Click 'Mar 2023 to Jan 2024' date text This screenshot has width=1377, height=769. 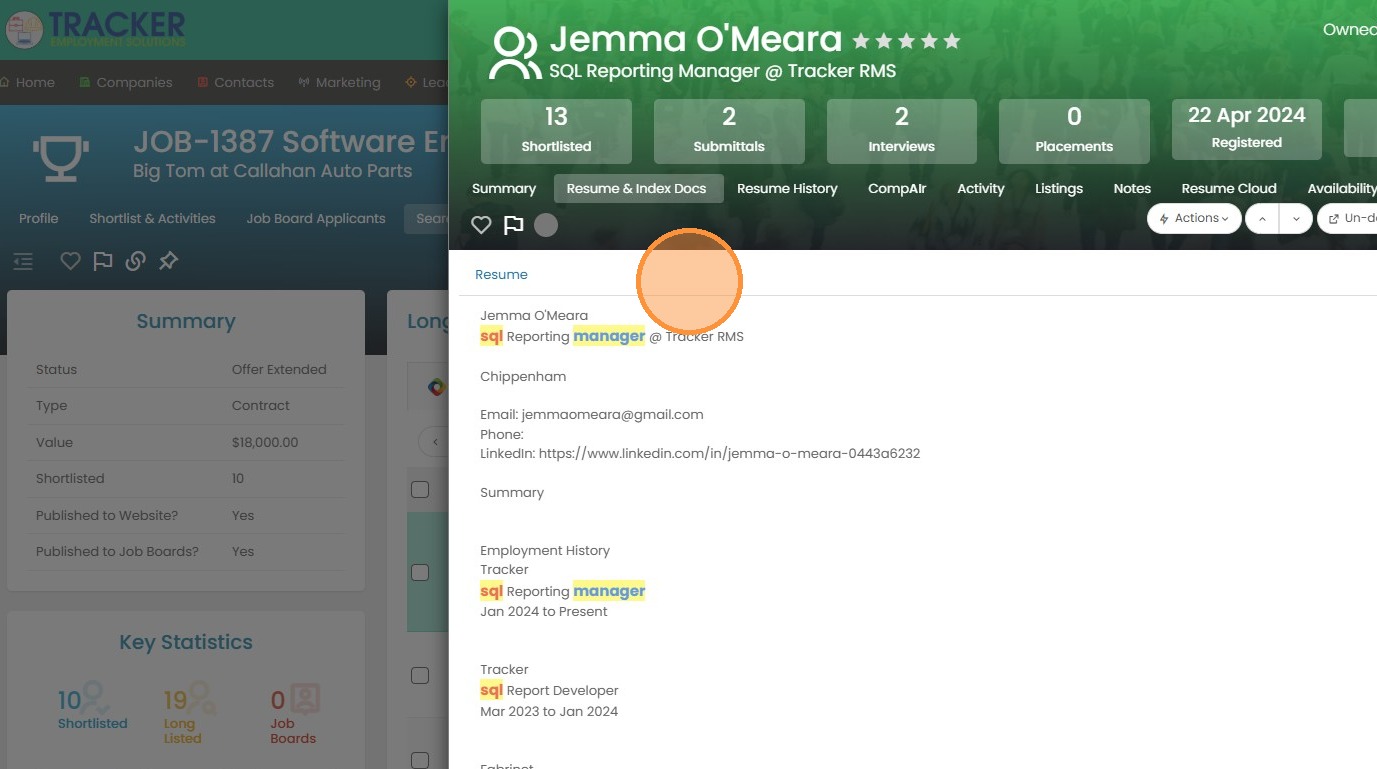click(x=549, y=711)
